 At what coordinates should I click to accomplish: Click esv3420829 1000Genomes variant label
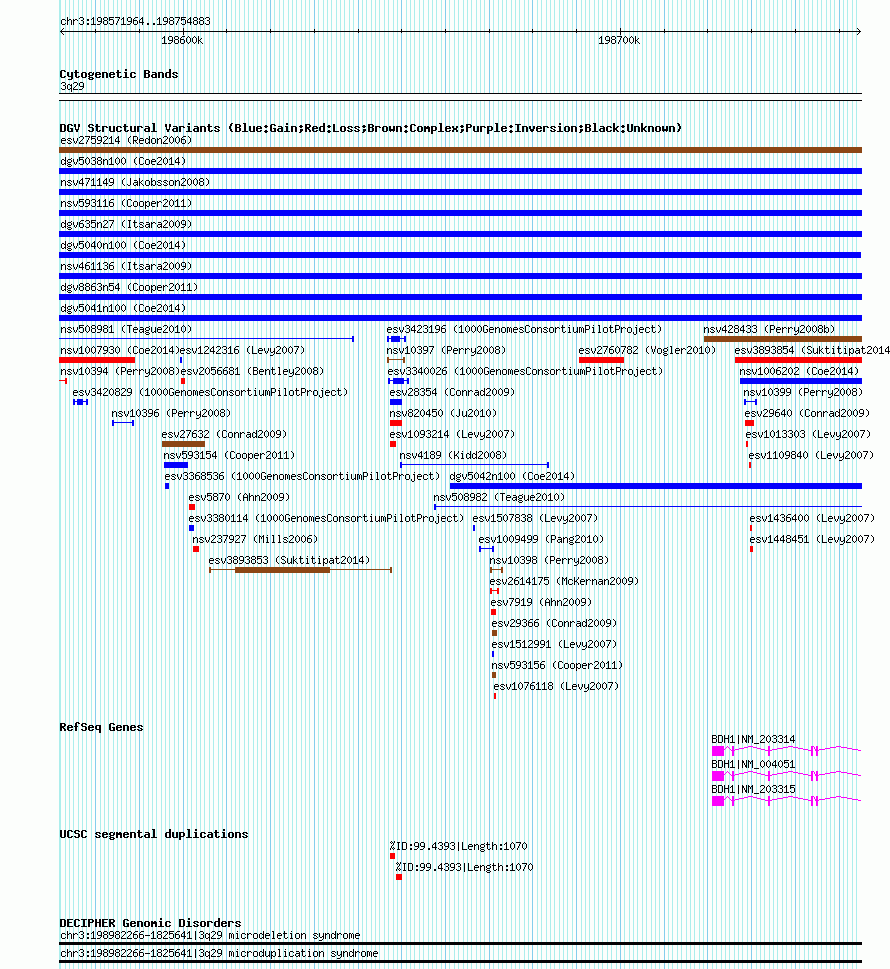click(x=210, y=392)
